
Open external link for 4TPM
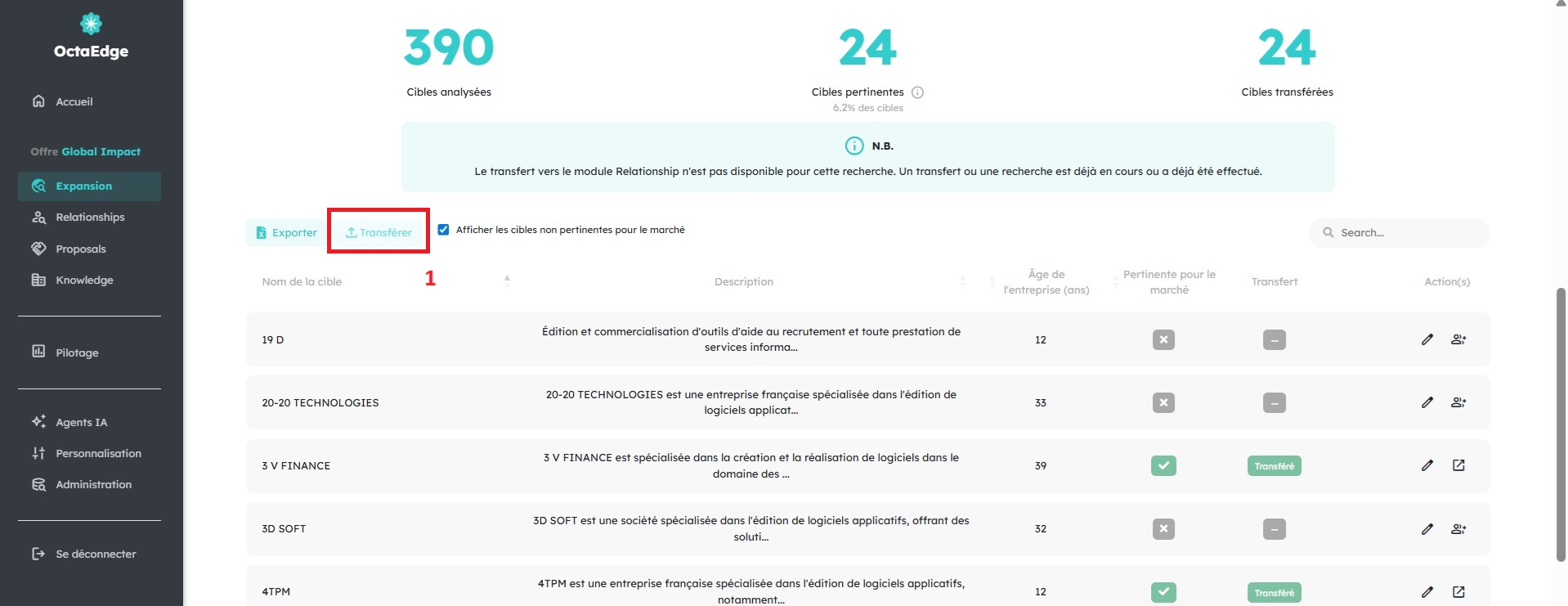coord(1458,591)
